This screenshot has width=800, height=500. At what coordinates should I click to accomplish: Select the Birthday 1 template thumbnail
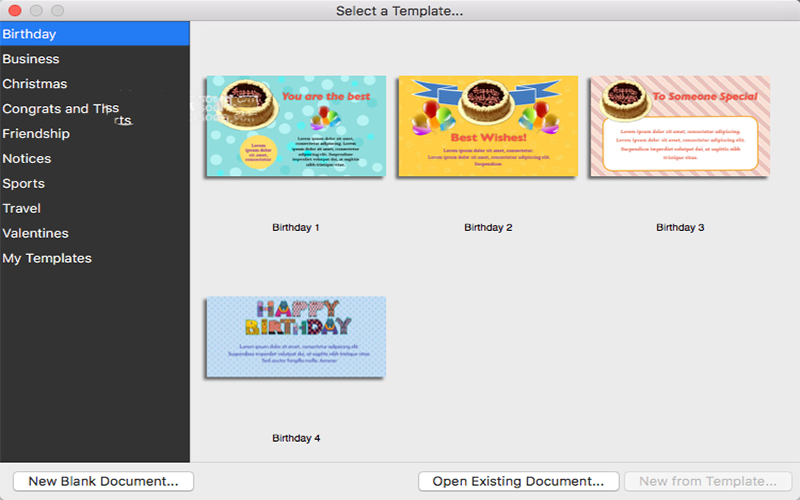(x=296, y=126)
